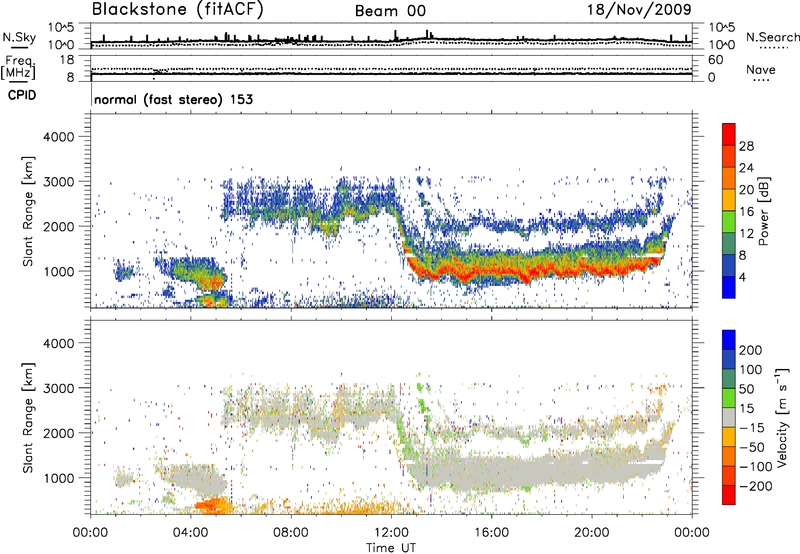Click the "N.Search" legend label
This screenshot has width=800, height=554.
coord(772,37)
